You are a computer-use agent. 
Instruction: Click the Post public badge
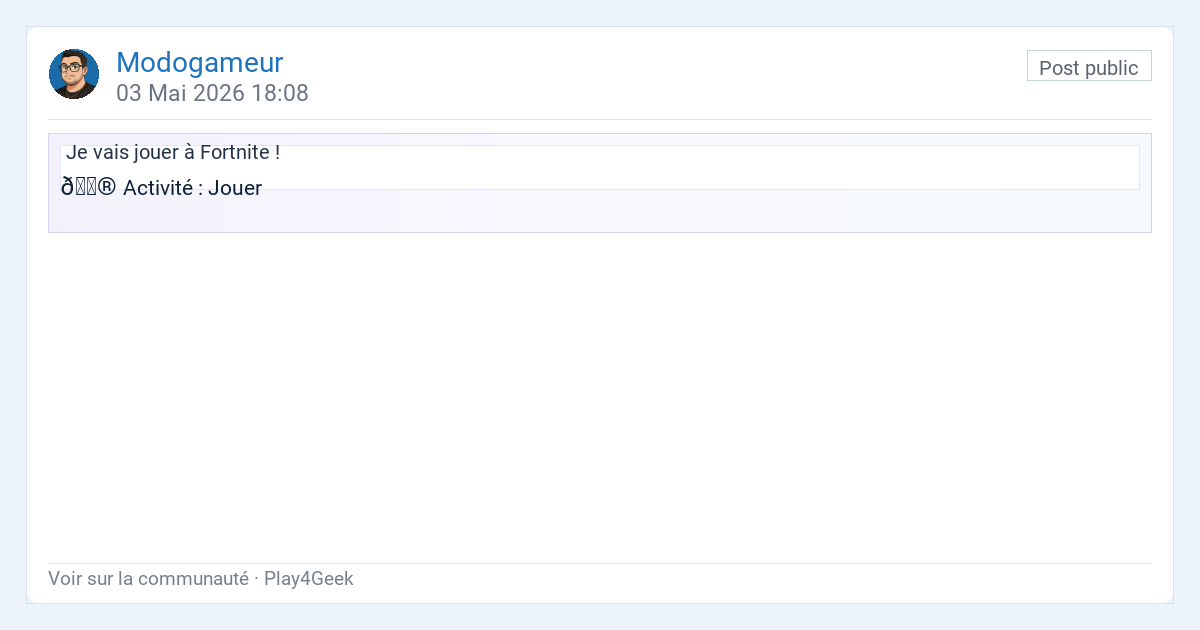point(1089,66)
